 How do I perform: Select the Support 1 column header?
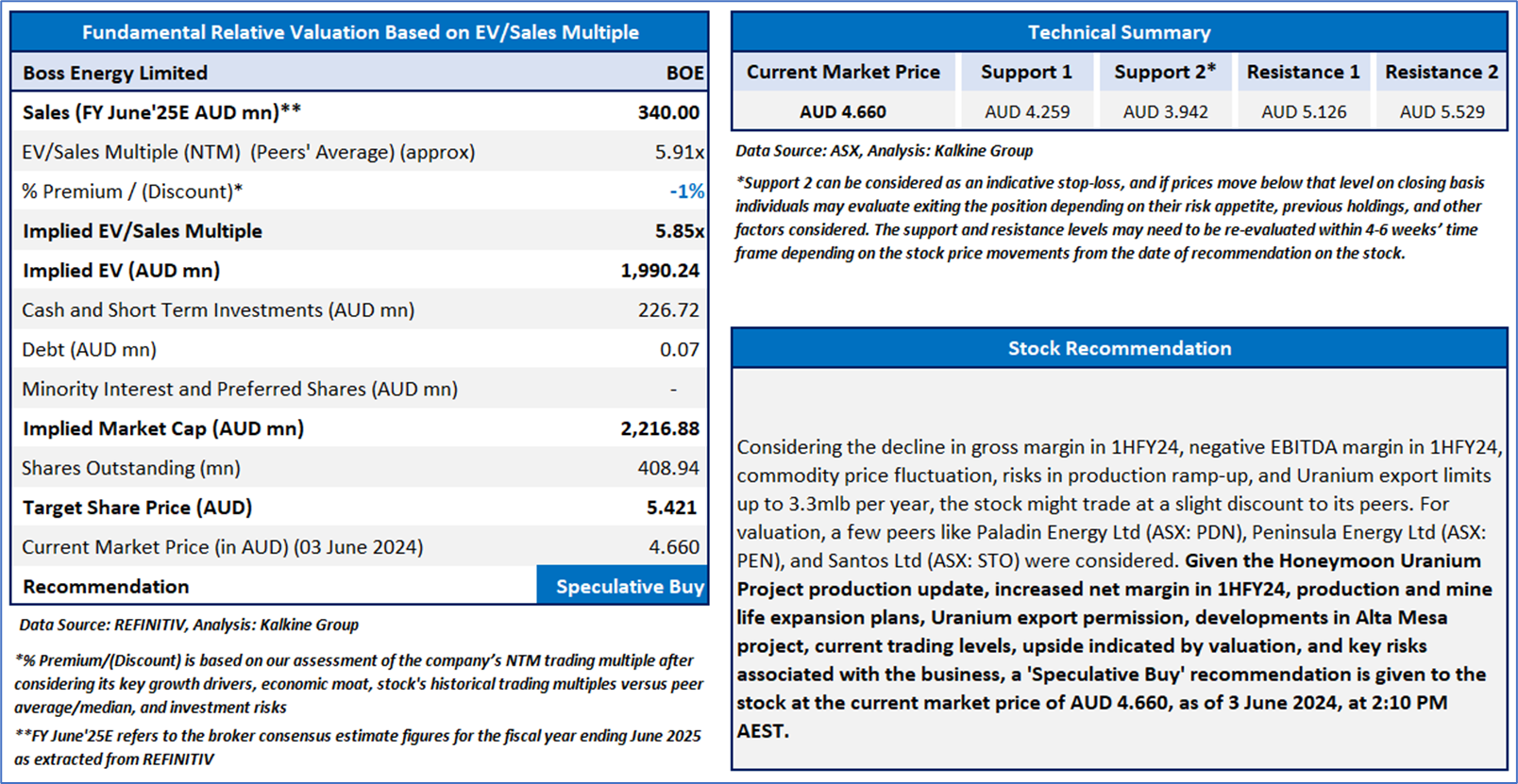tap(1026, 72)
